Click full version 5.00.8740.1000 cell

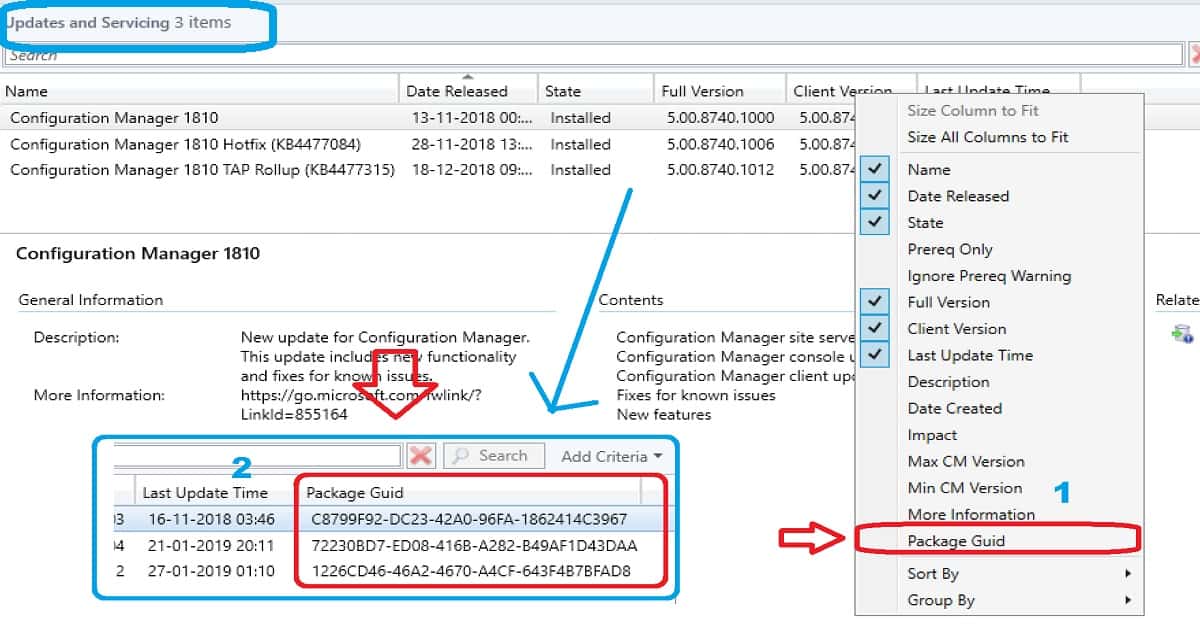720,118
